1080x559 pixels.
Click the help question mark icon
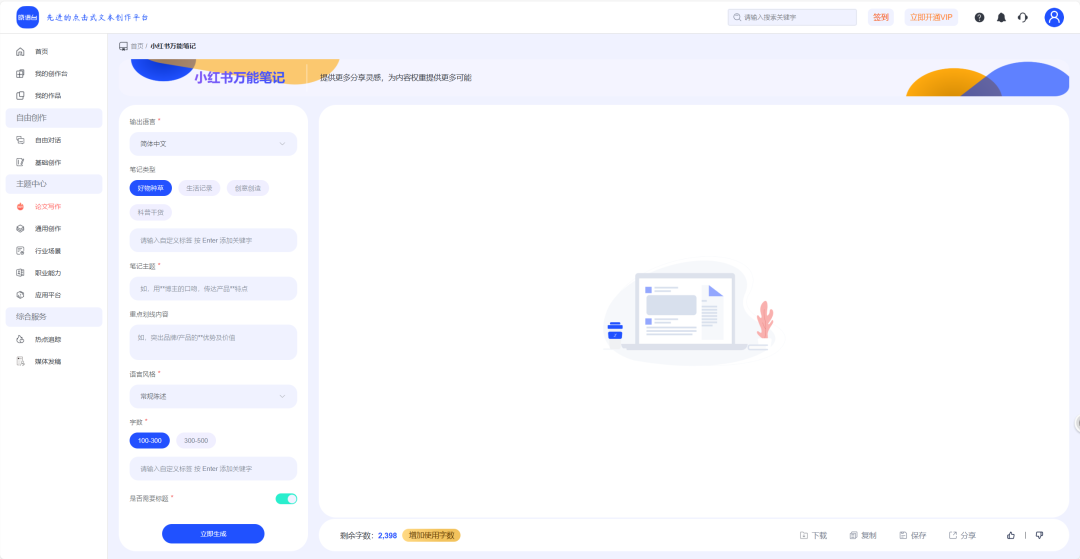click(x=979, y=17)
